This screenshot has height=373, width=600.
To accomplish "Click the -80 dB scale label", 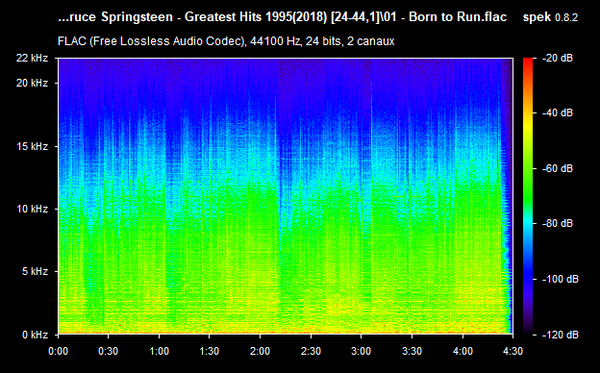I will 558,223.
